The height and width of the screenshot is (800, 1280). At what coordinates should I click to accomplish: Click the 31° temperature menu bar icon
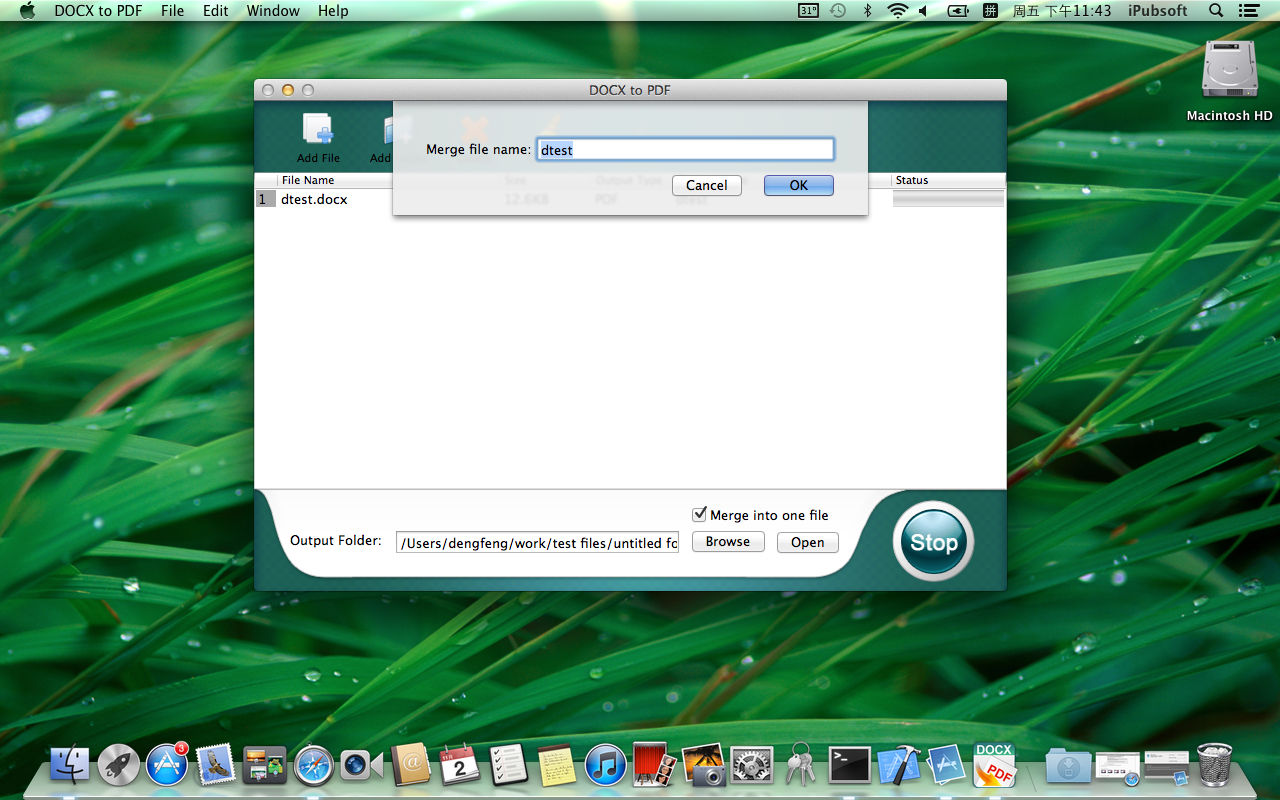(x=808, y=11)
